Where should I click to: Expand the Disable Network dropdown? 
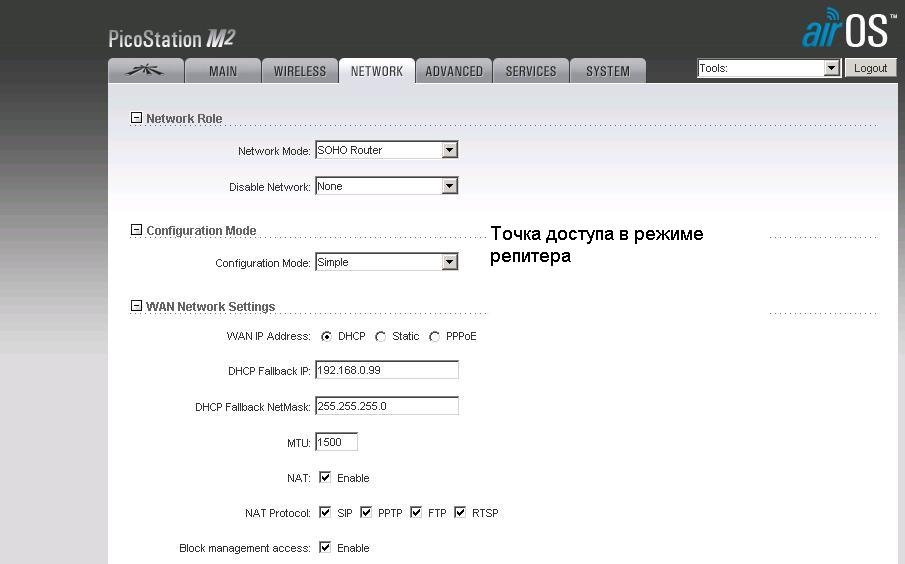coord(386,186)
